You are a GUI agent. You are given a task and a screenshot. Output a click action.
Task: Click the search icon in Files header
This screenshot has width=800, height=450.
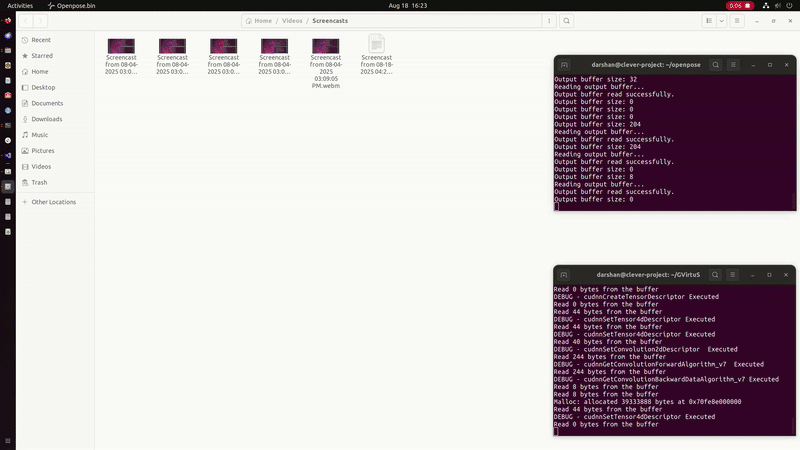click(567, 20)
